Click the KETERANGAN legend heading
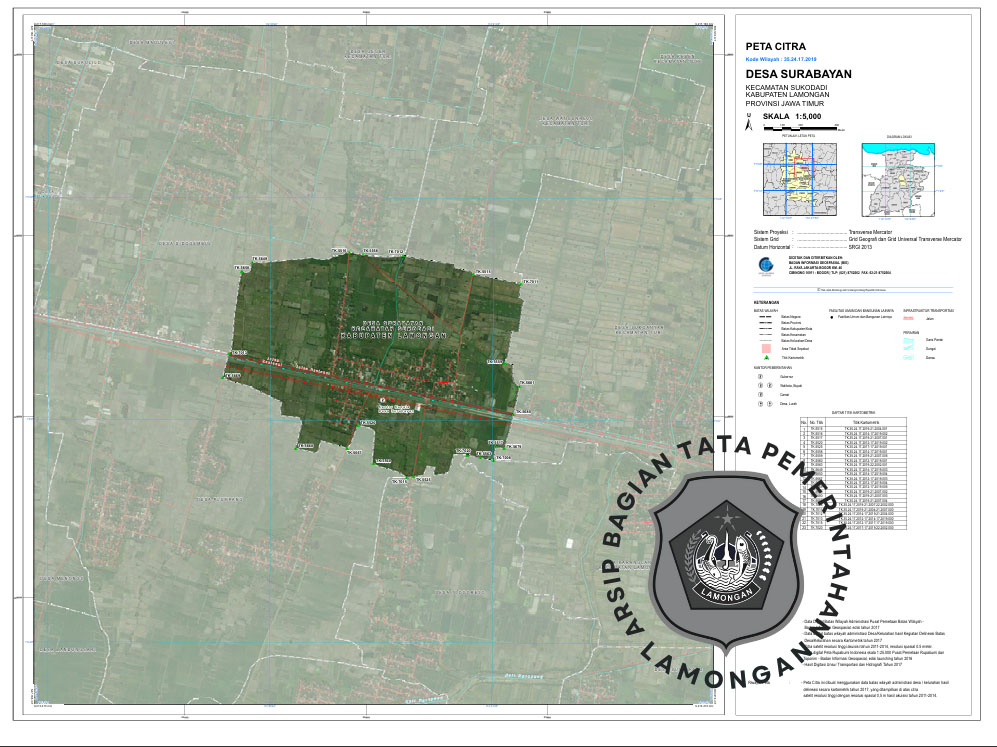The height and width of the screenshot is (747, 997). tap(768, 302)
